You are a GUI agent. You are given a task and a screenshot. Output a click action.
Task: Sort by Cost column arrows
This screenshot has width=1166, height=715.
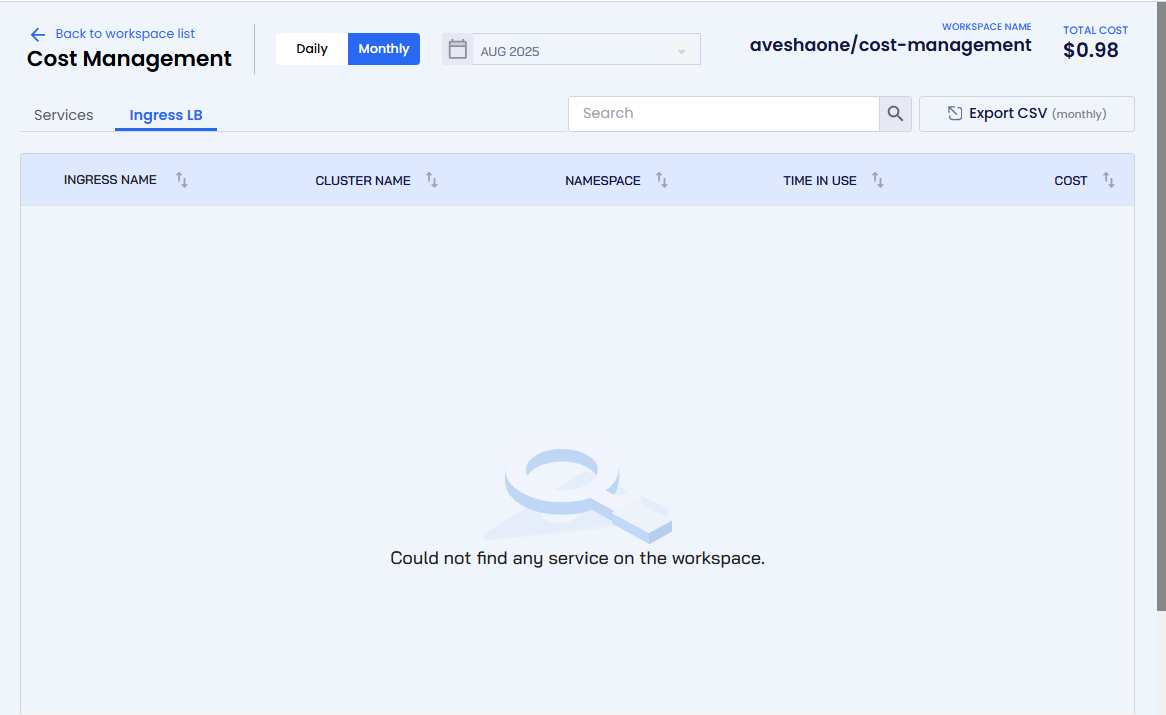pyautogui.click(x=1109, y=180)
